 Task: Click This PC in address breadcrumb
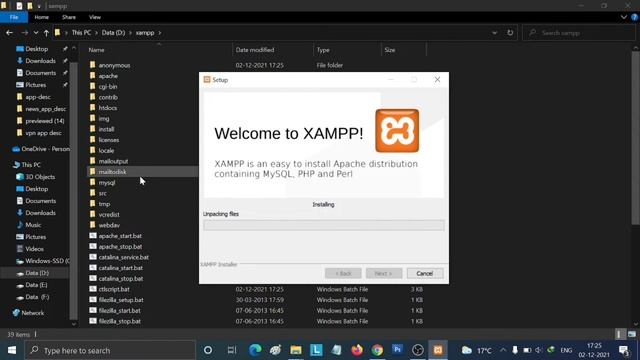pyautogui.click(x=81, y=33)
